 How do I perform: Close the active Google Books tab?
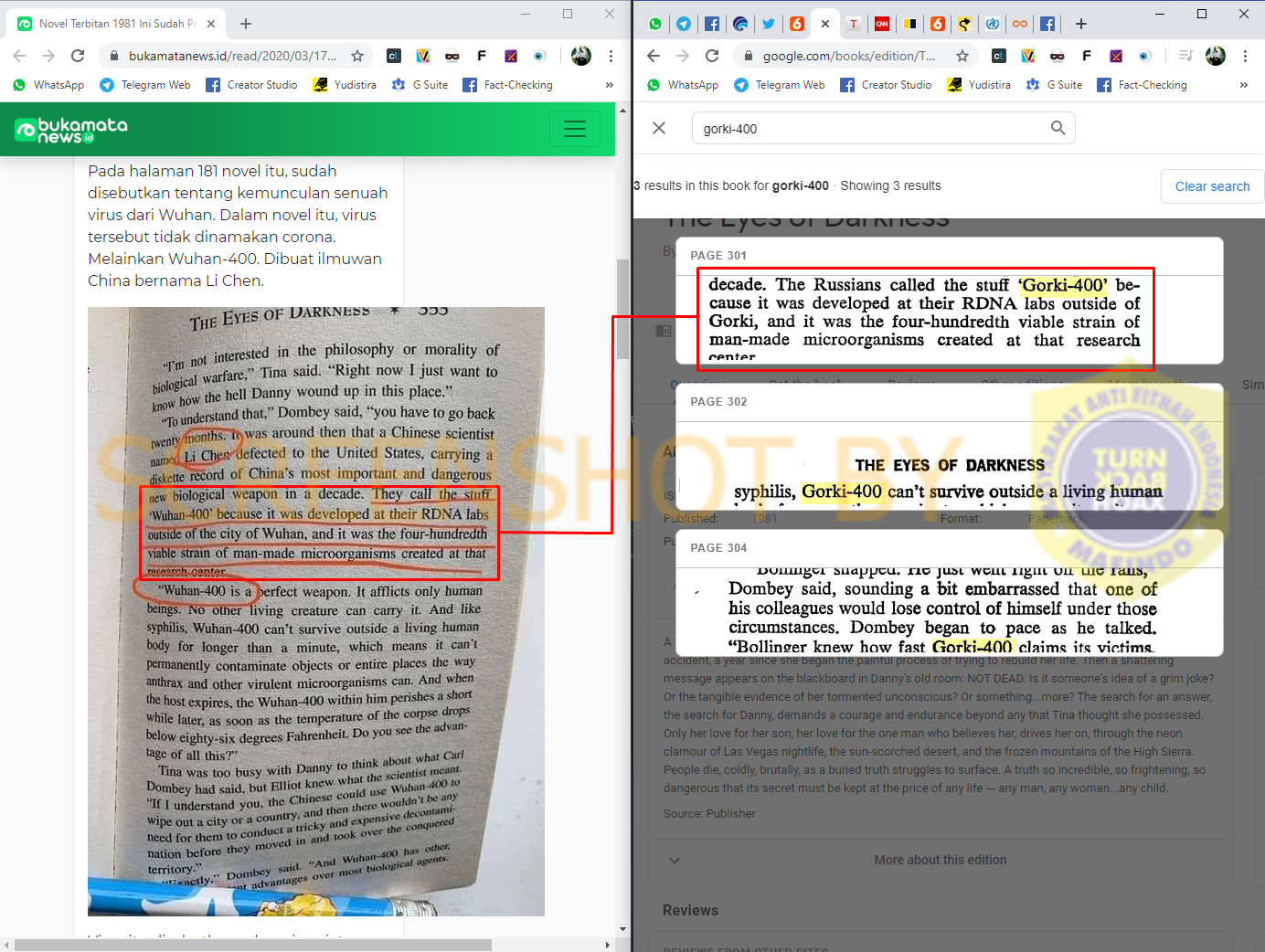coord(824,24)
